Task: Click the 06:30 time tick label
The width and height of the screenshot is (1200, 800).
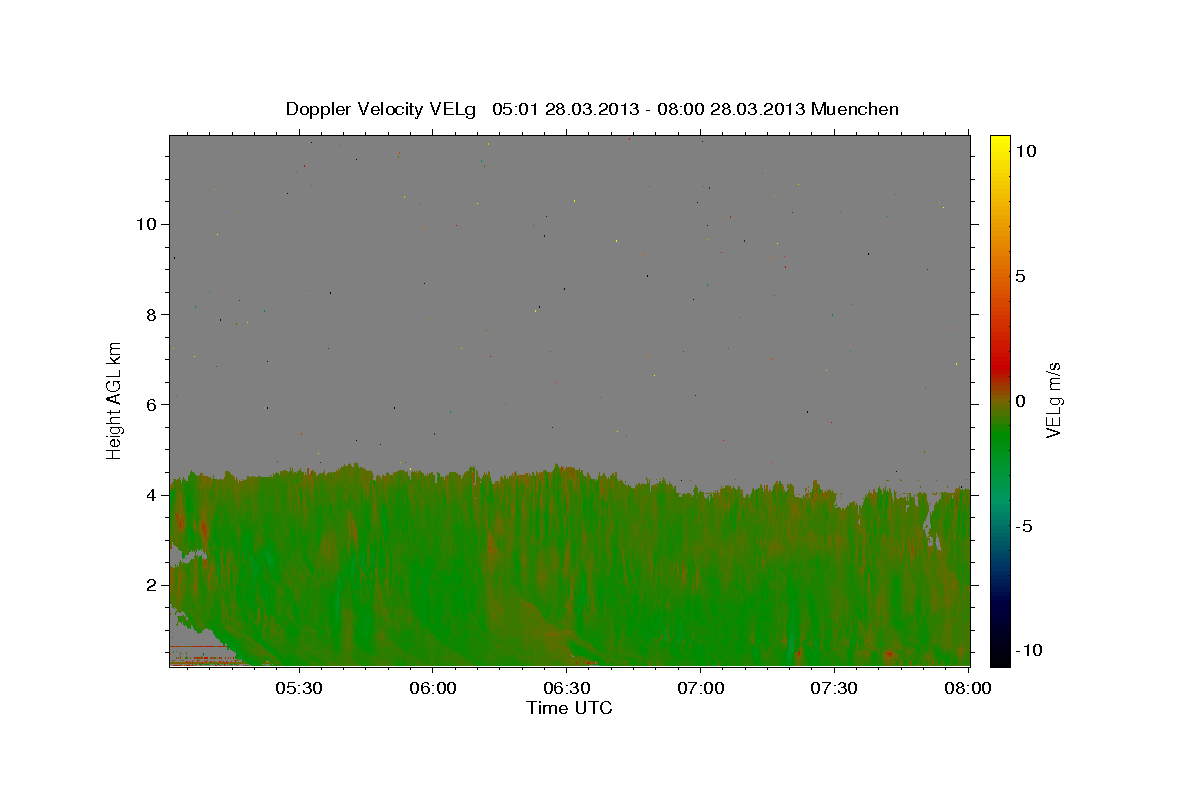Action: (x=567, y=688)
